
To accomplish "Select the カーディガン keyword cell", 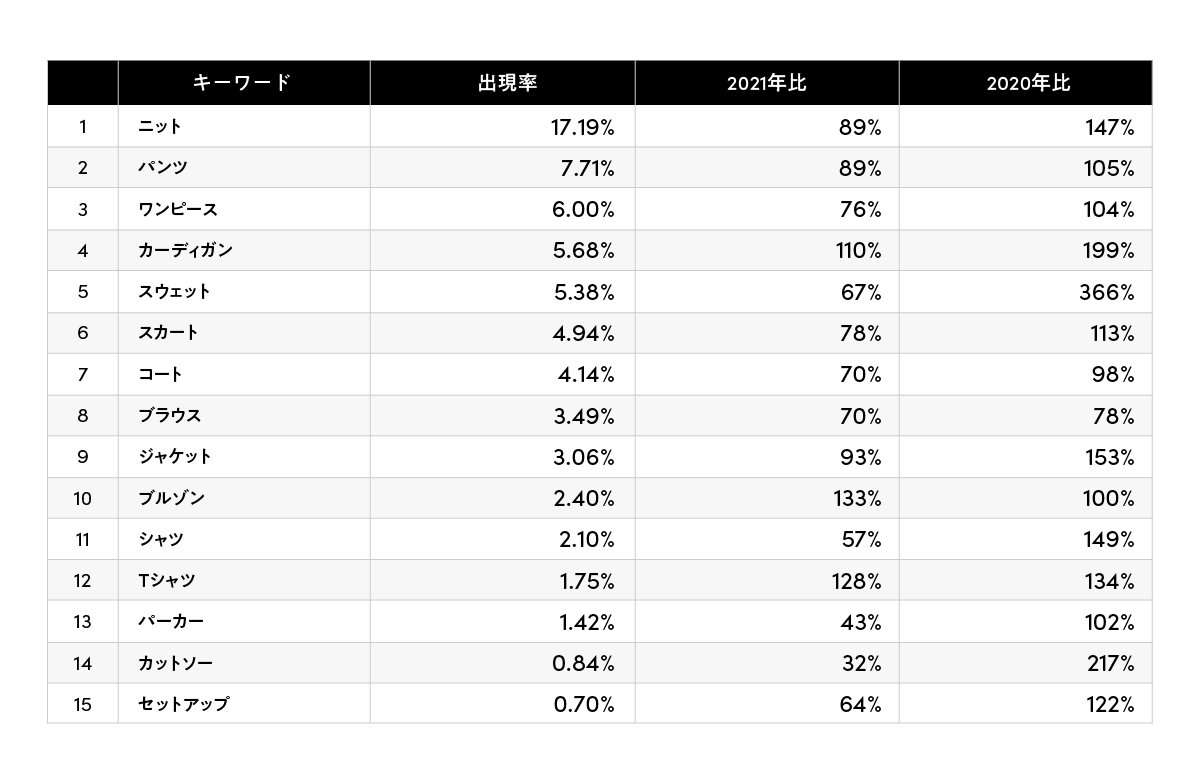I will coord(186,251).
